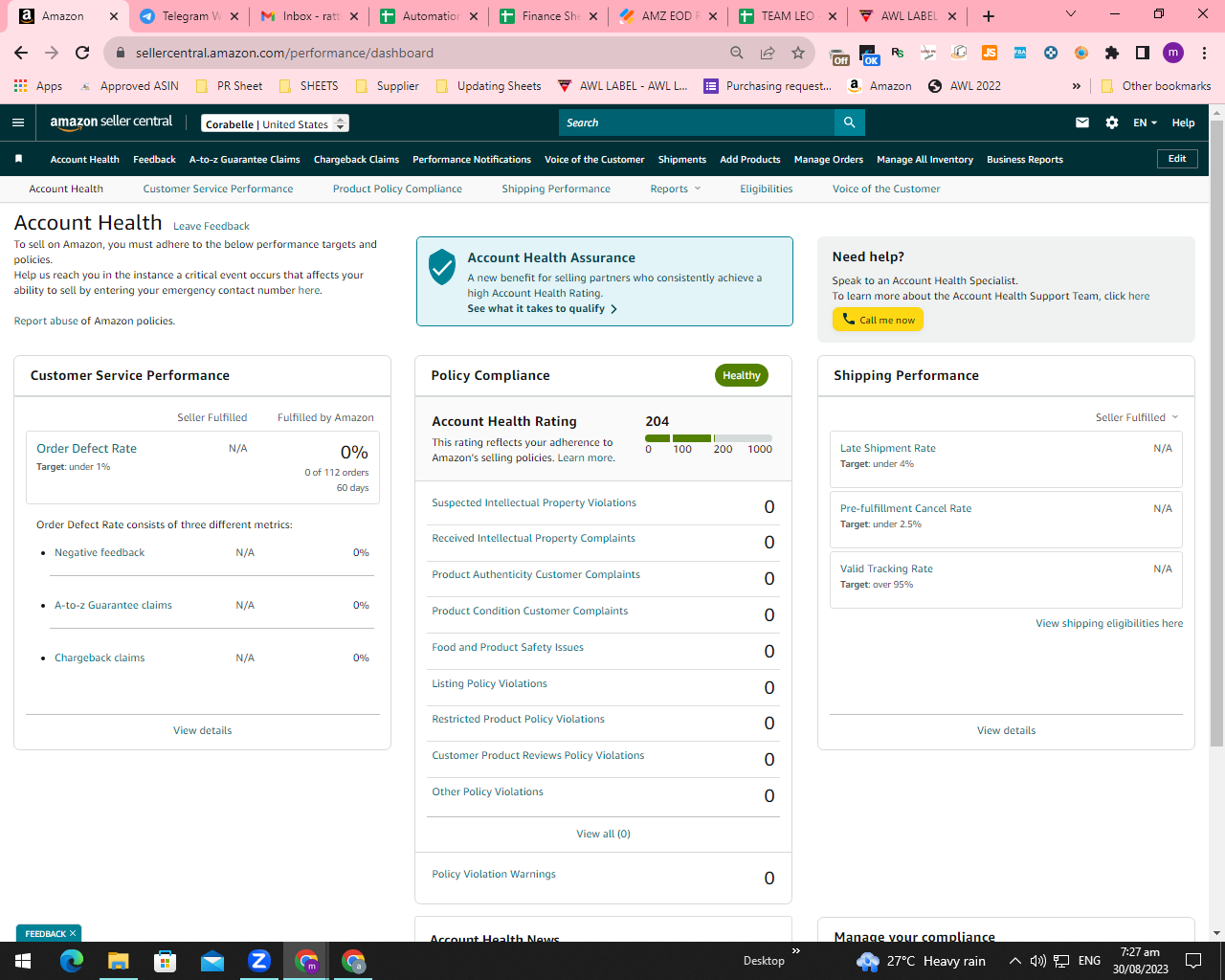Click the yellow Call me now button
Screen dimensions: 1225x980
[878, 320]
